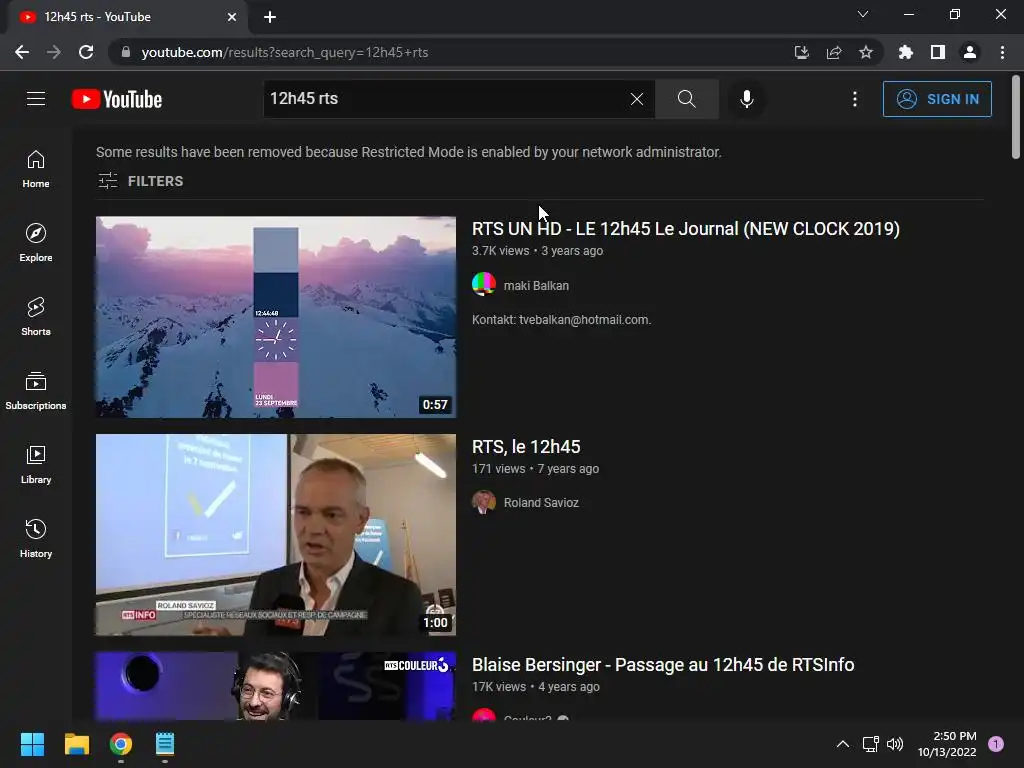
Task: Open Chrome extensions puzzle icon
Action: point(906,52)
